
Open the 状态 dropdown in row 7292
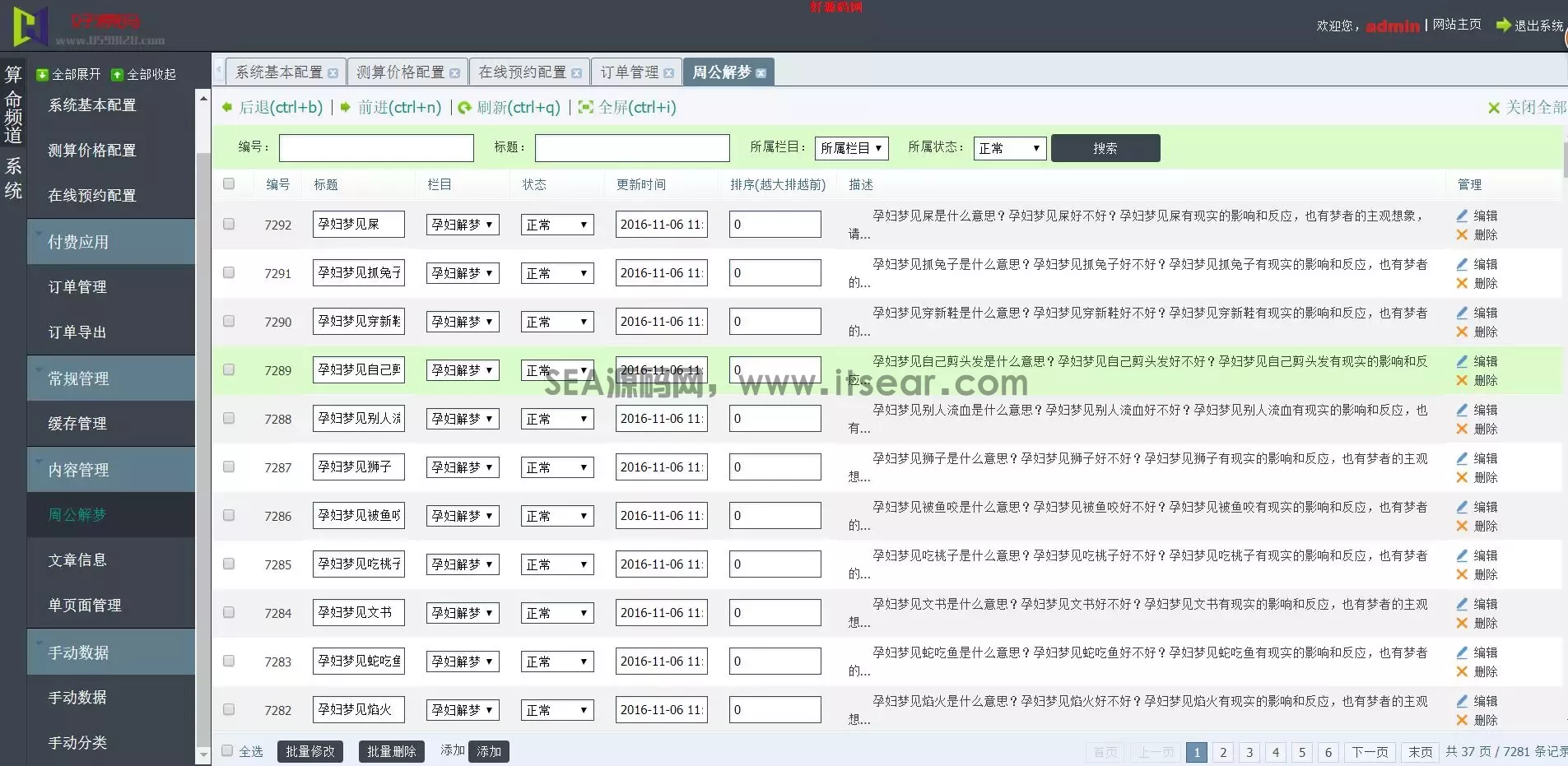[x=557, y=225]
